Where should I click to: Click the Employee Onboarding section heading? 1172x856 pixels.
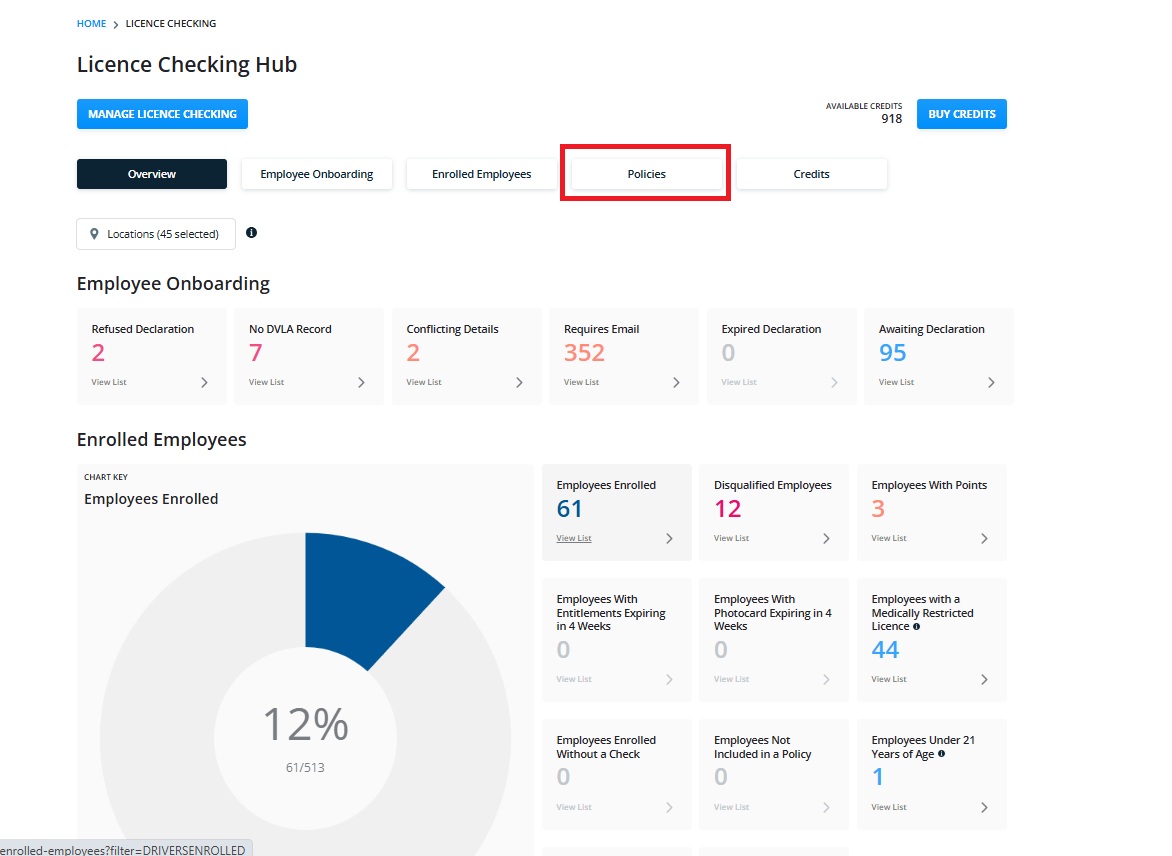coord(173,284)
